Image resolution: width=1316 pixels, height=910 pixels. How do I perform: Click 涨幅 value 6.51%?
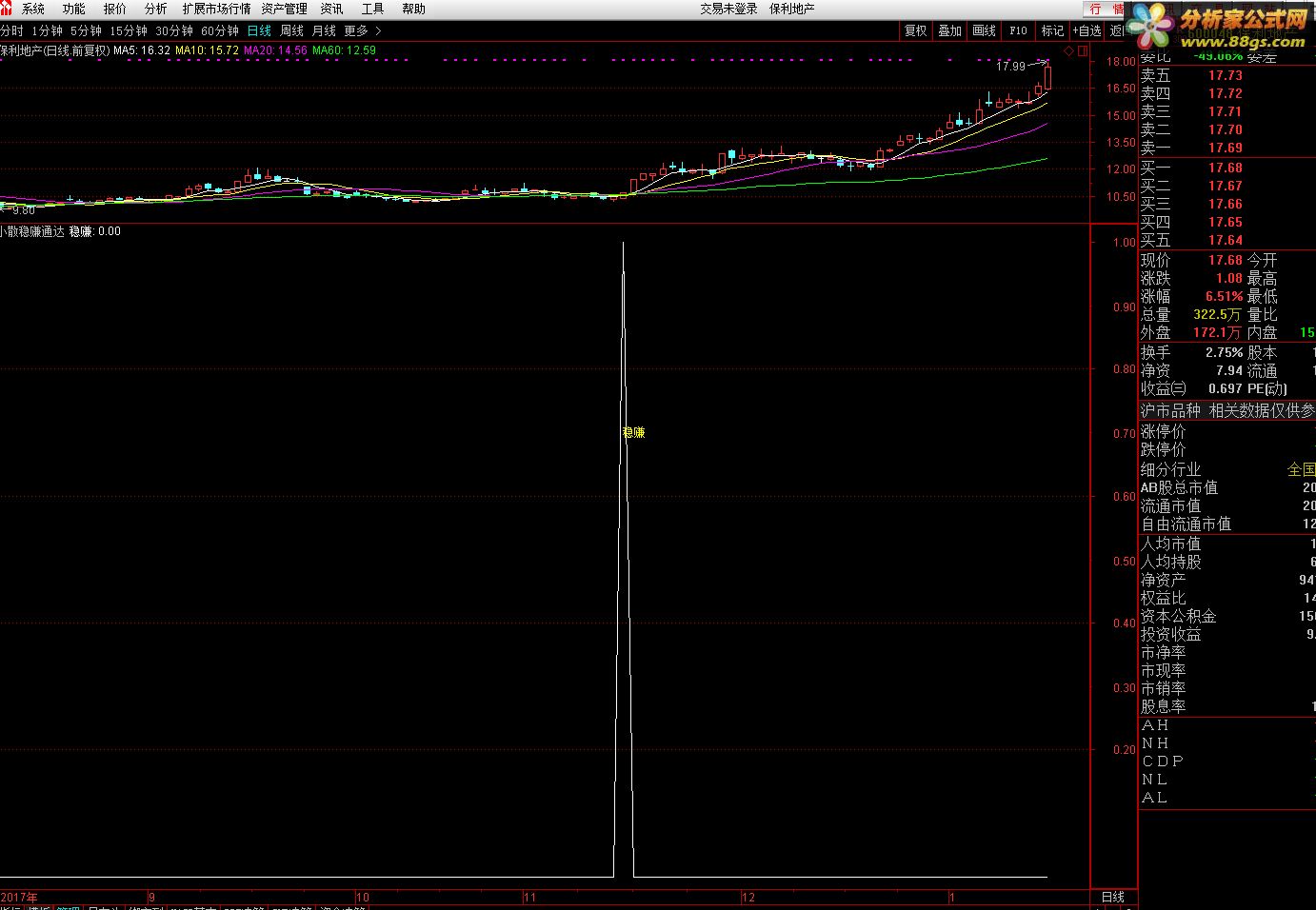pos(1224,296)
